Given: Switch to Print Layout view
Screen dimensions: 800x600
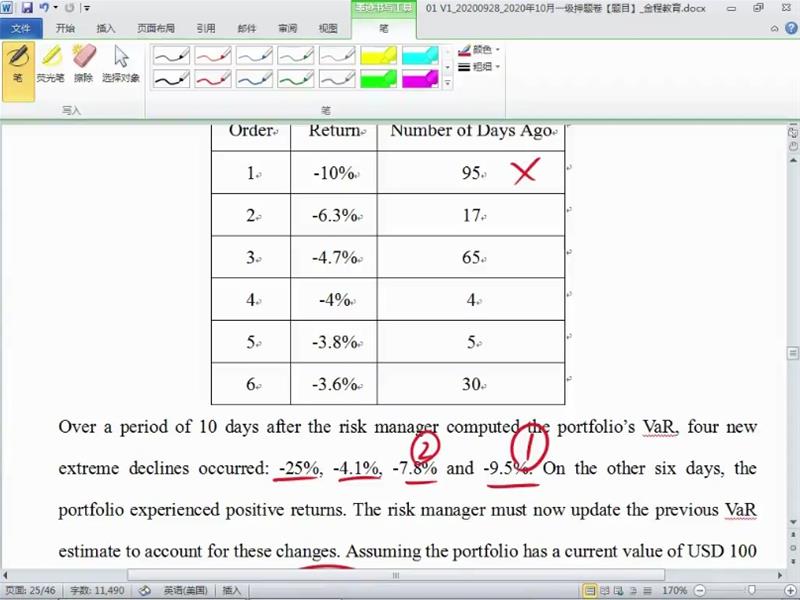Looking at the screenshot, I should click(589, 591).
